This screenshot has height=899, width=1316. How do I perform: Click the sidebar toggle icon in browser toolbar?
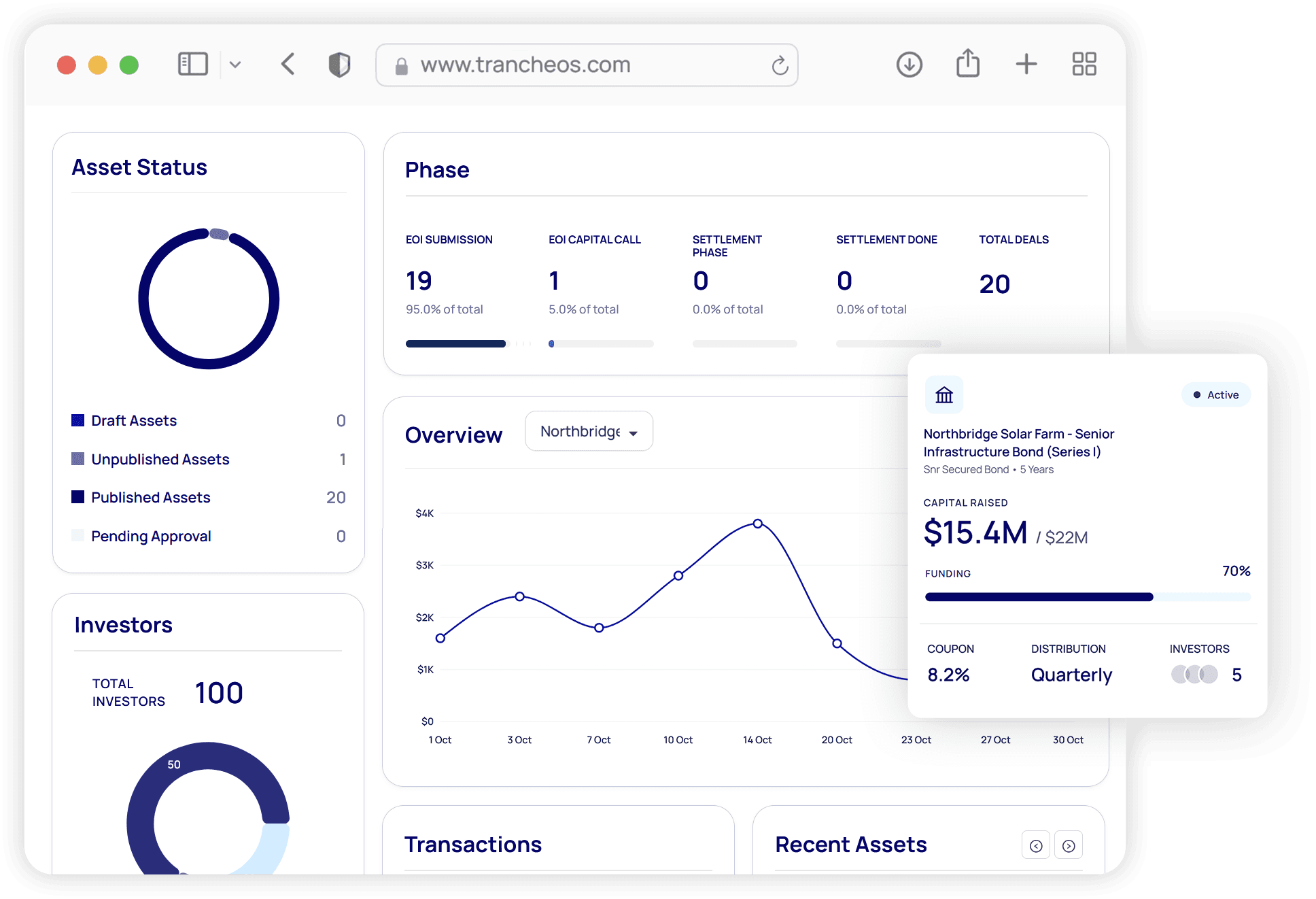(192, 65)
